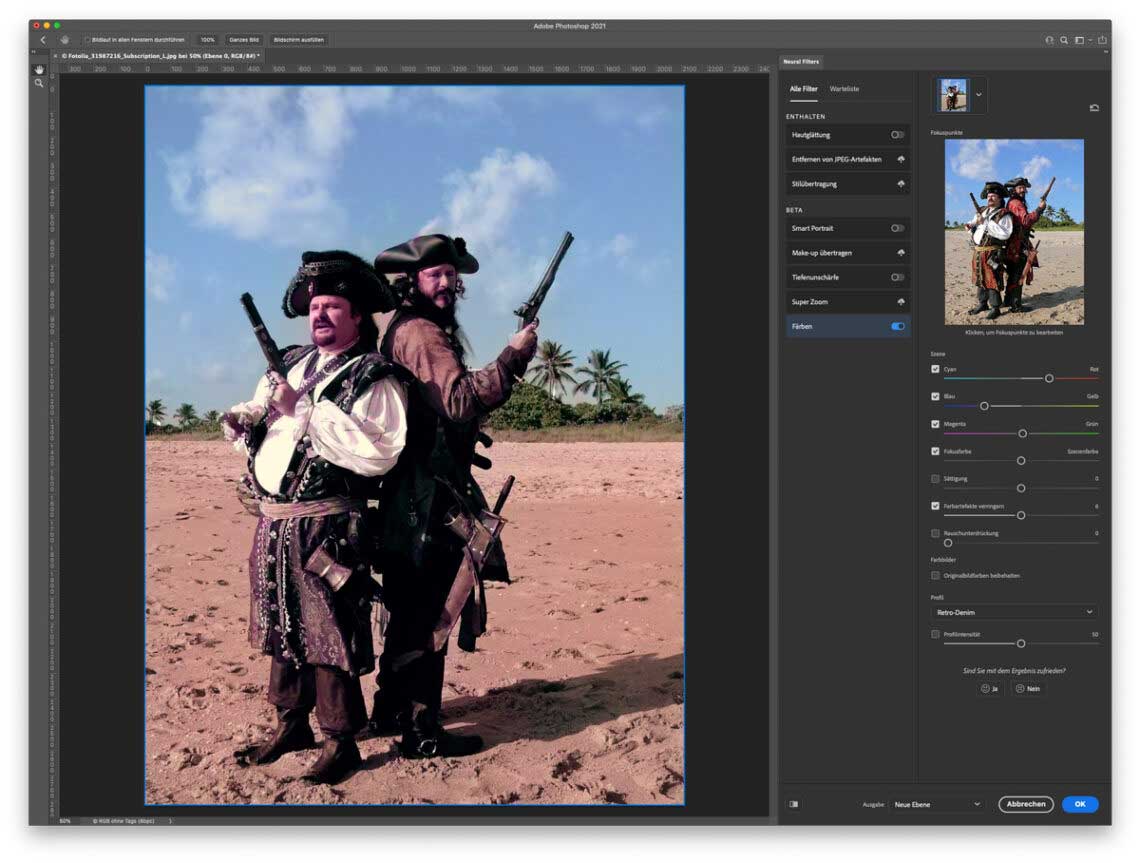Click the Ganzes Bild button
Screen dimensions: 1140x863
(x=244, y=40)
